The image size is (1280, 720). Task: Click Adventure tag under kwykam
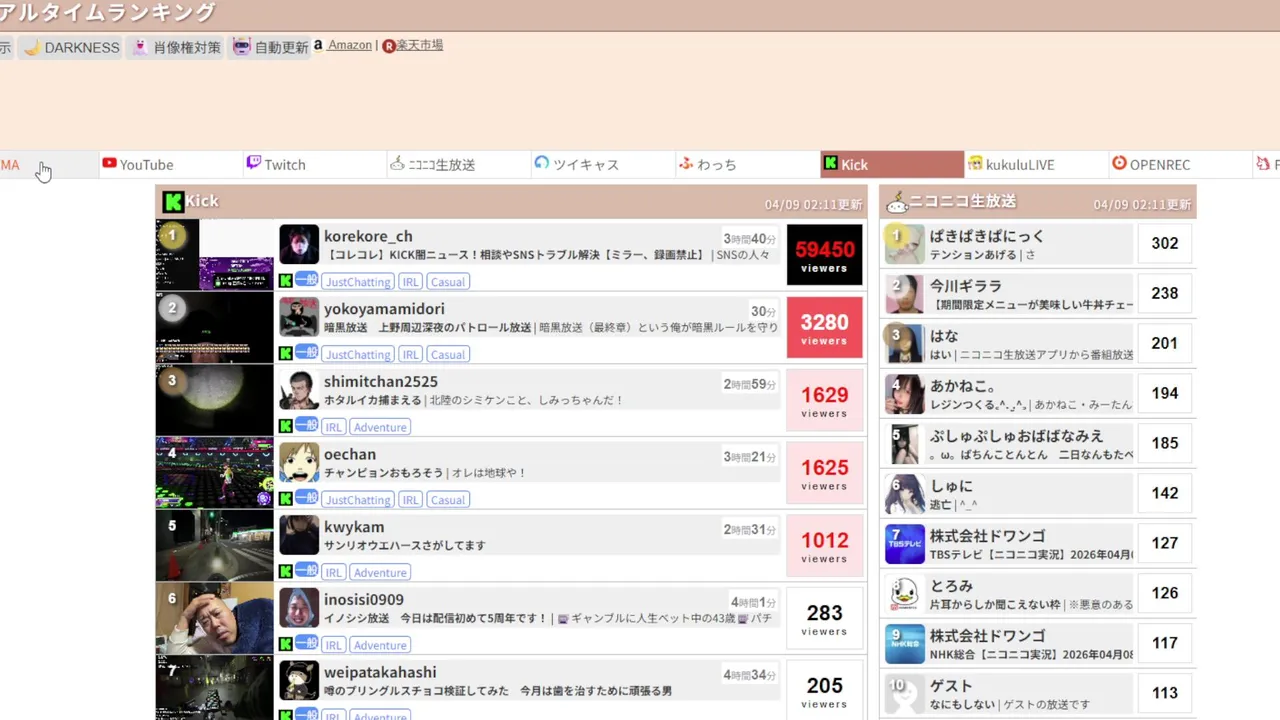(x=380, y=573)
